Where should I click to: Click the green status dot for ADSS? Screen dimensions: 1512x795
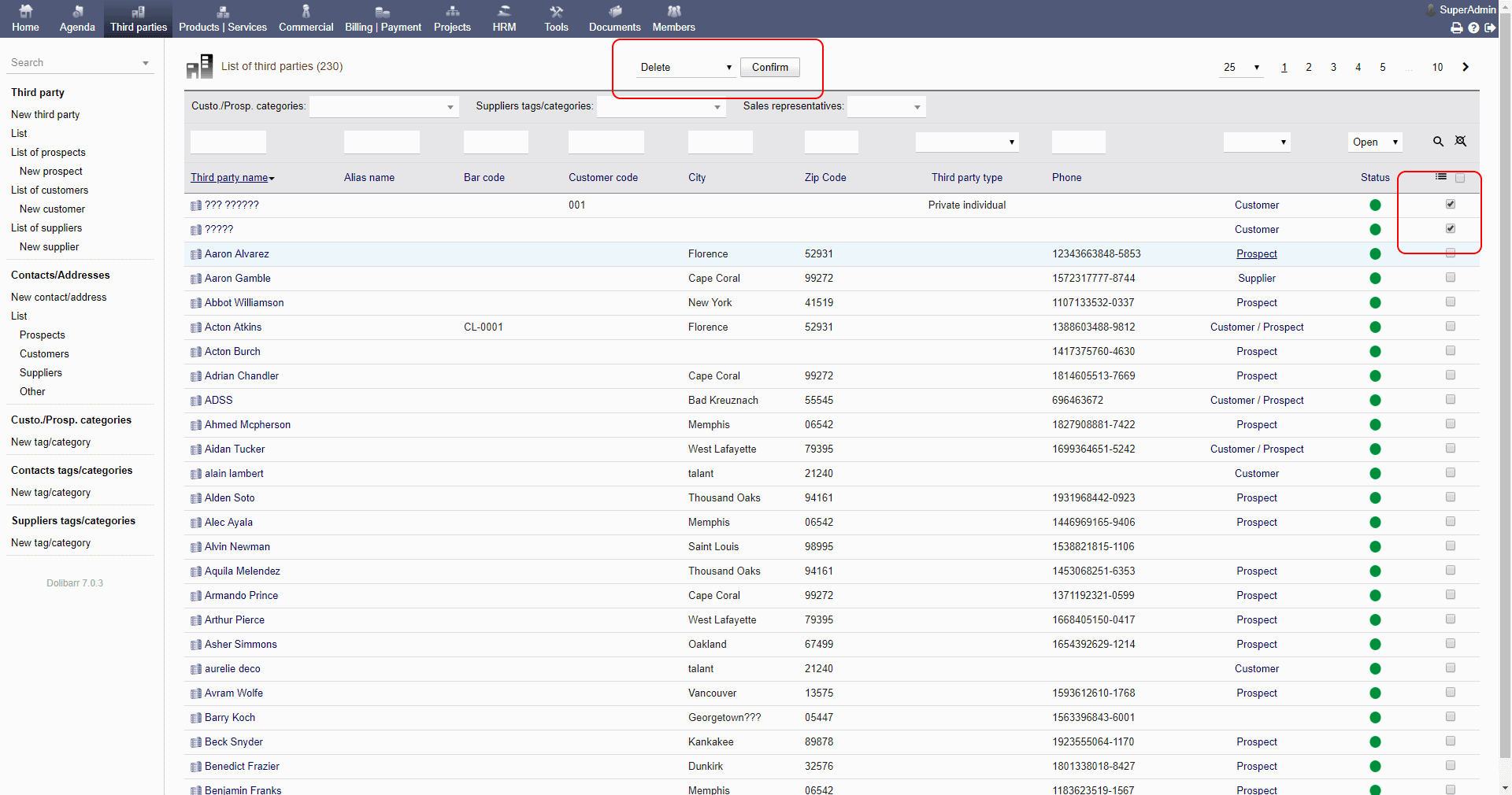(1375, 401)
